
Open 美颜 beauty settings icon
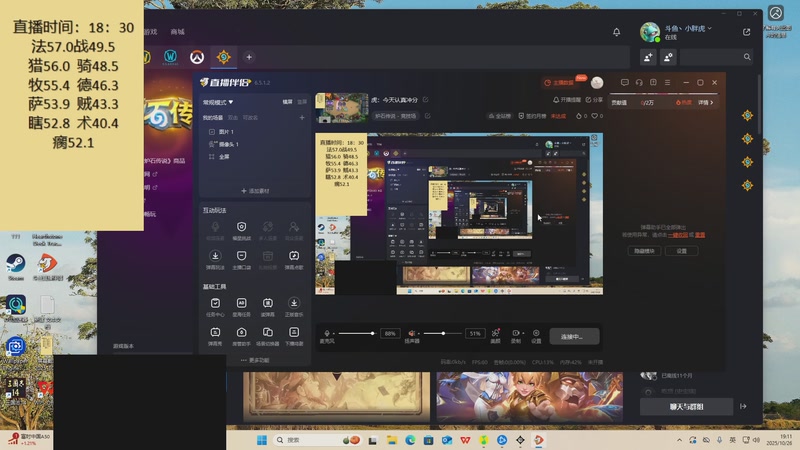pyautogui.click(x=495, y=333)
